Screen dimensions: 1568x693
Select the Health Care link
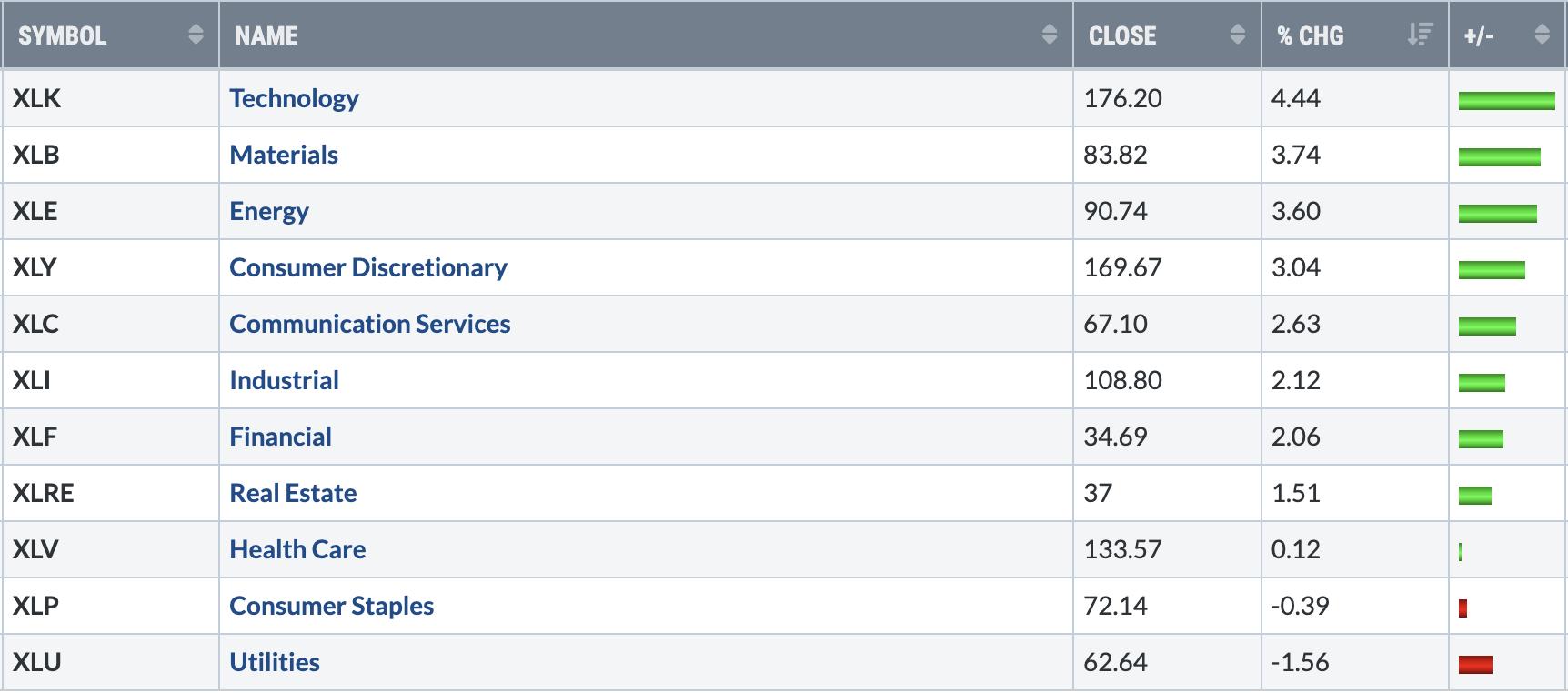297,549
